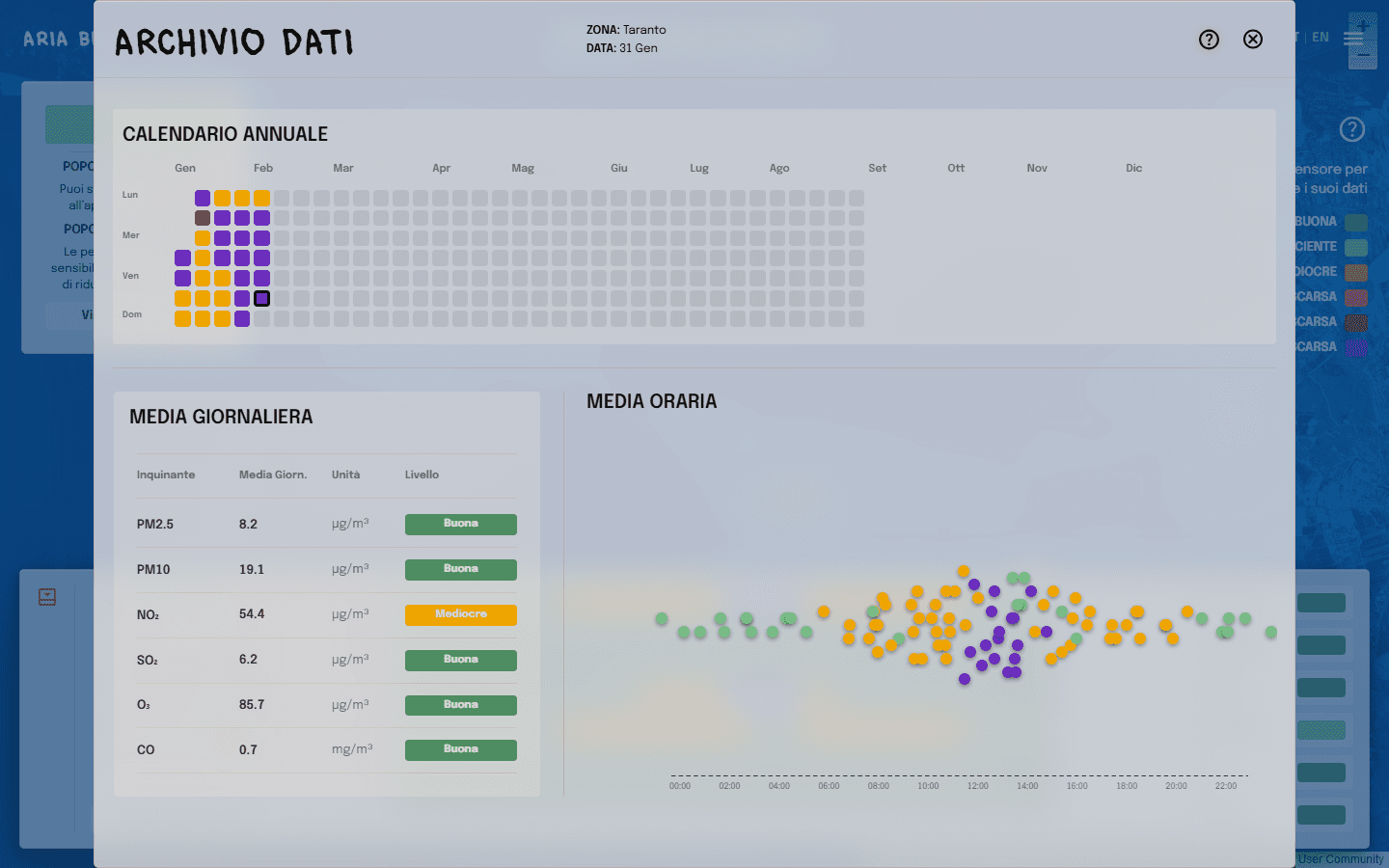Viewport: 1389px width, 868px height.
Task: Click the DATA: 31 Gen label in the header
Action: 622,48
